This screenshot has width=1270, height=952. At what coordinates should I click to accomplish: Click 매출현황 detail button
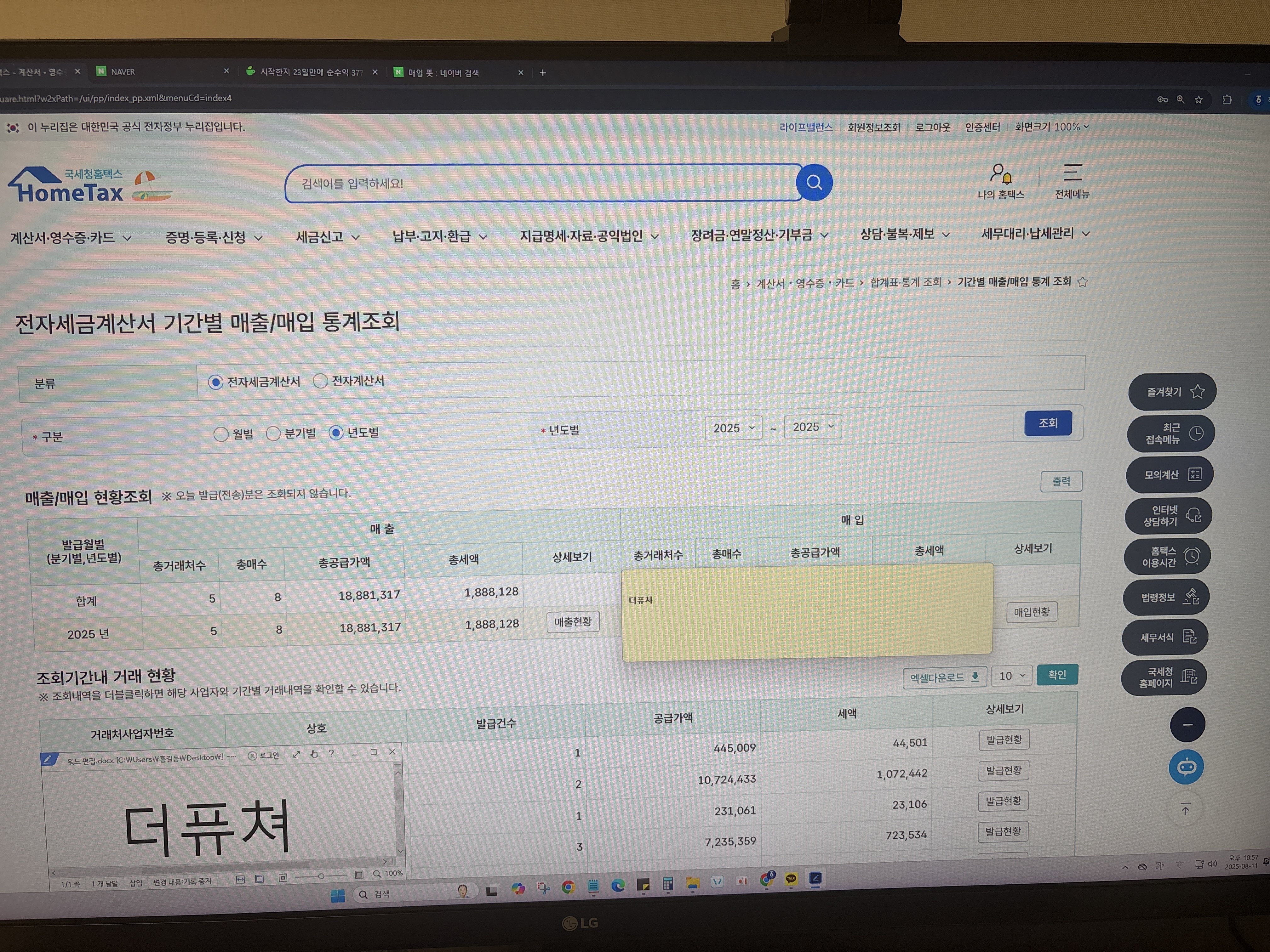[573, 621]
